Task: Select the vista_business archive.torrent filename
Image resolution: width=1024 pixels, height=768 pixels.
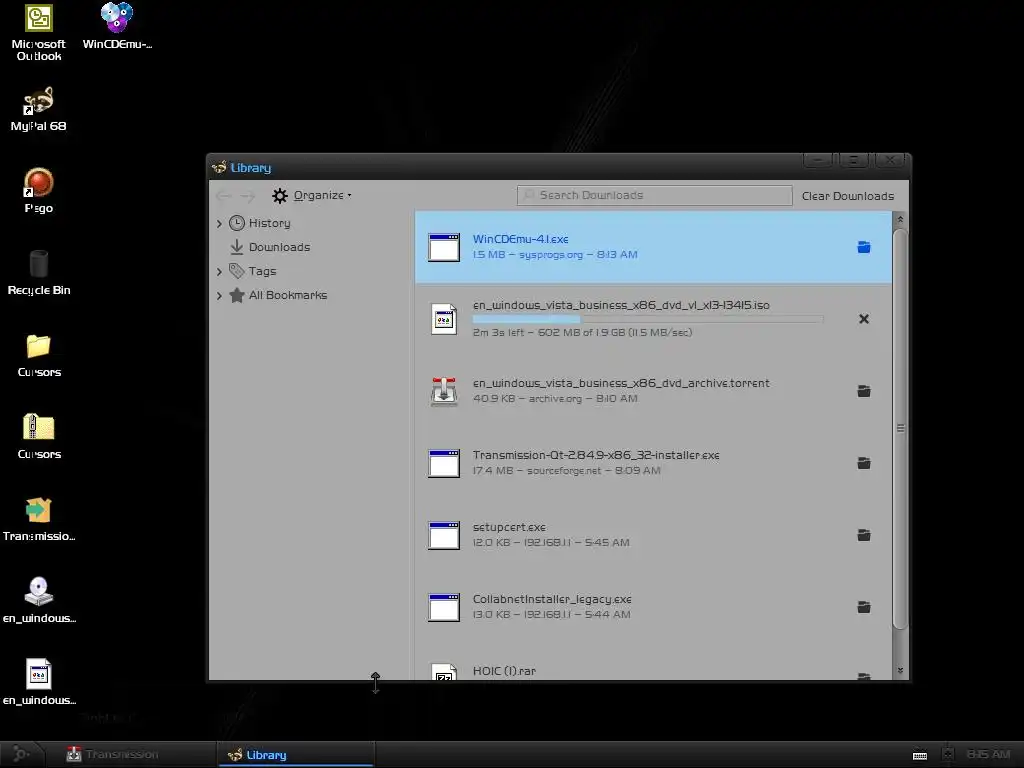Action: [x=621, y=383]
